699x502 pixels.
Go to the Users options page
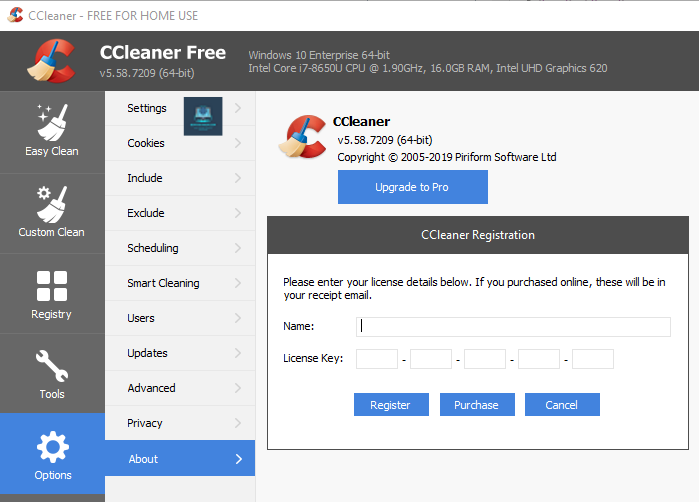click(180, 318)
